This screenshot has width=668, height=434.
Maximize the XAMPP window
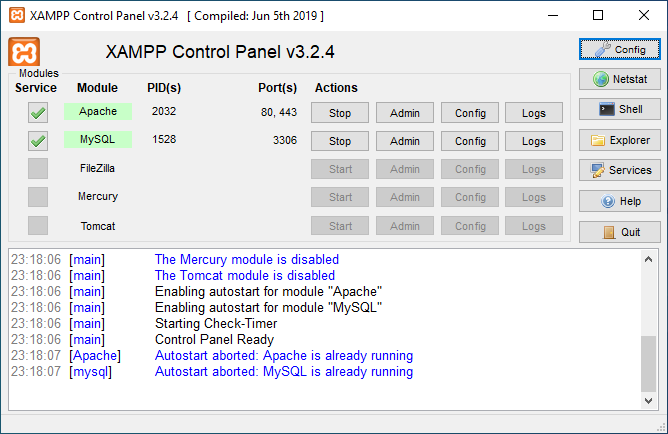click(598, 15)
